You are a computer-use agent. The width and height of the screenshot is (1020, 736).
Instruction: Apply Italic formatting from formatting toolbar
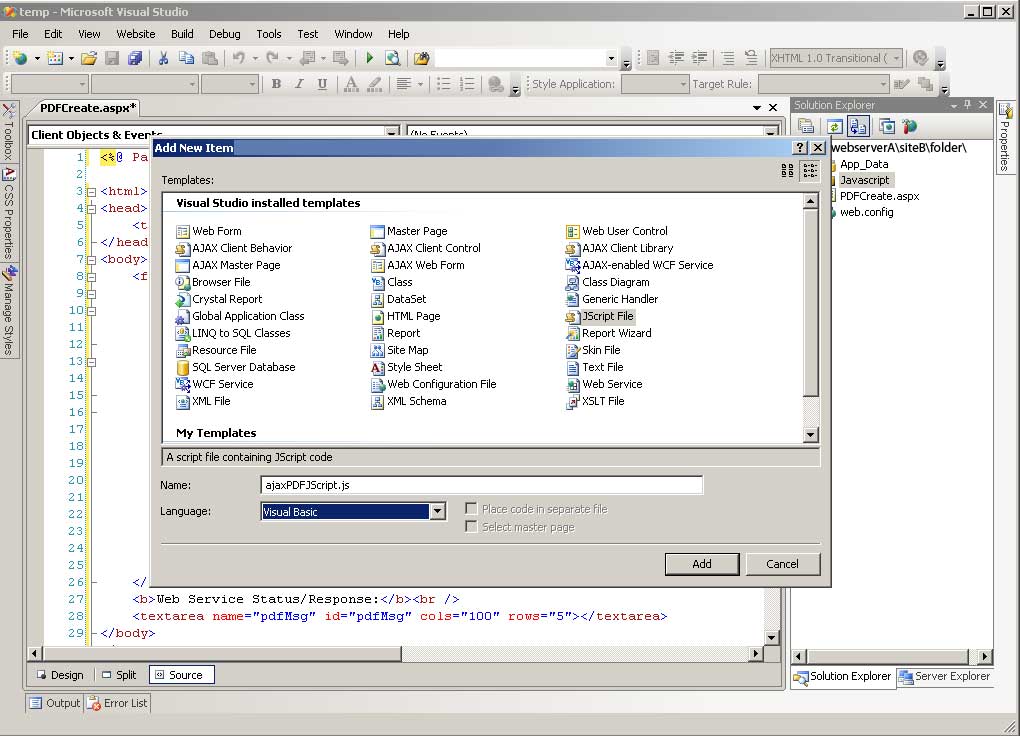(299, 84)
